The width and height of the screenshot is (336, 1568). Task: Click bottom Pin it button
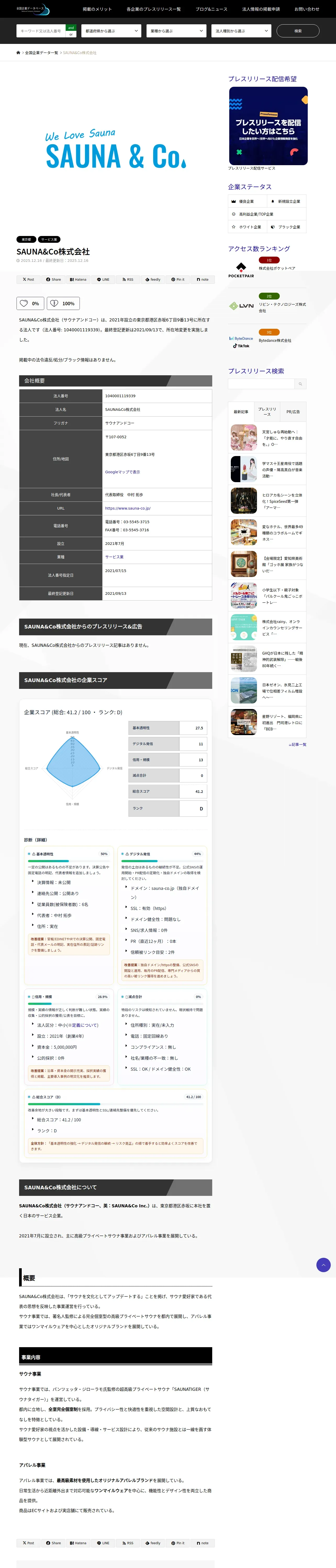pos(177,1543)
